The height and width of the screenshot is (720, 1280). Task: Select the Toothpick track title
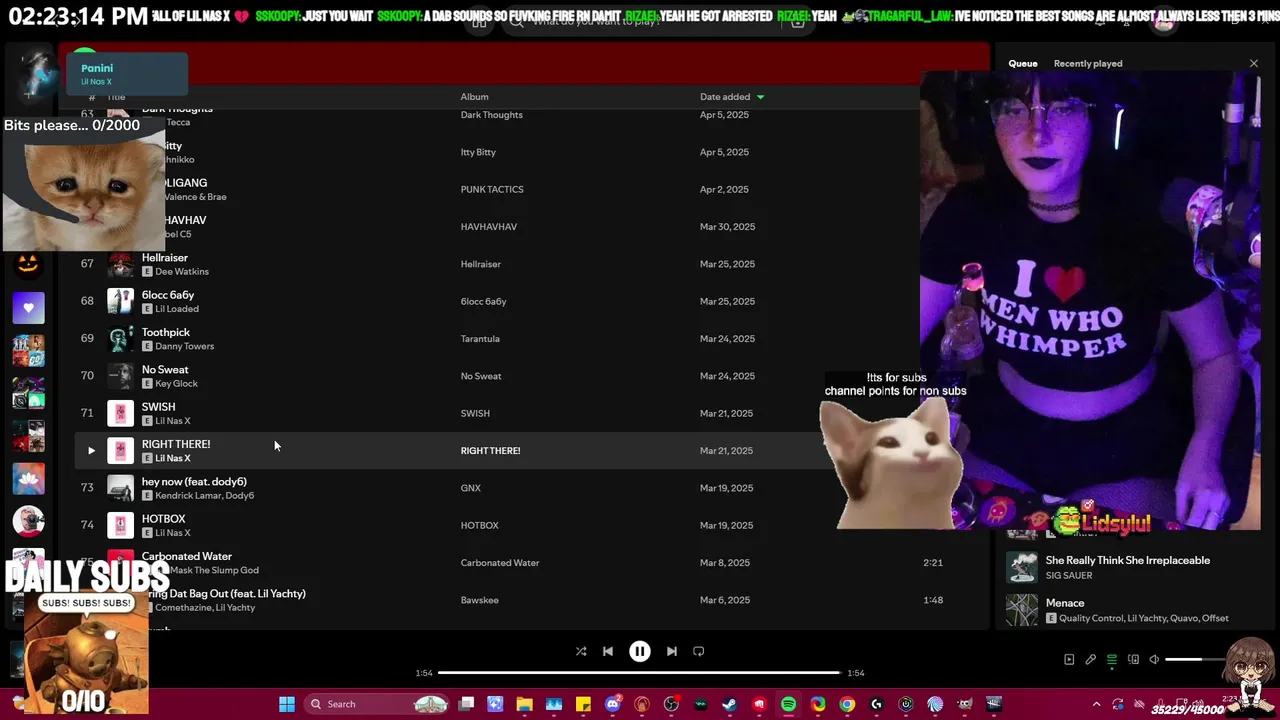click(166, 332)
